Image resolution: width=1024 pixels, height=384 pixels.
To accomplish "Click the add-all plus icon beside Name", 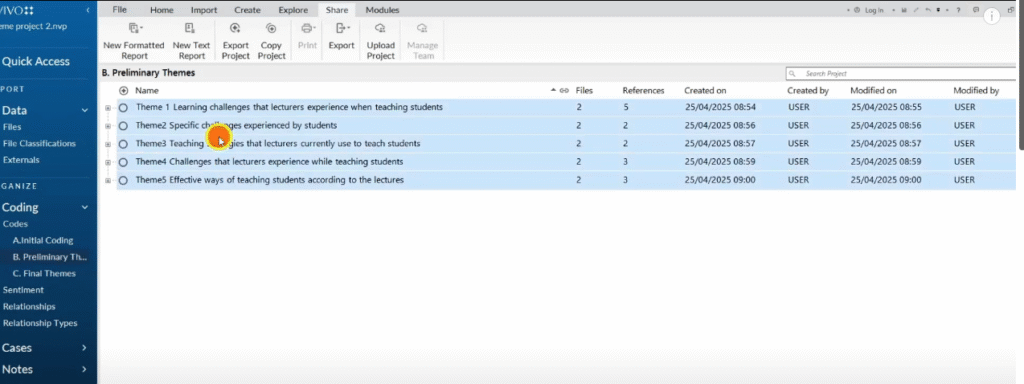I will tap(123, 91).
